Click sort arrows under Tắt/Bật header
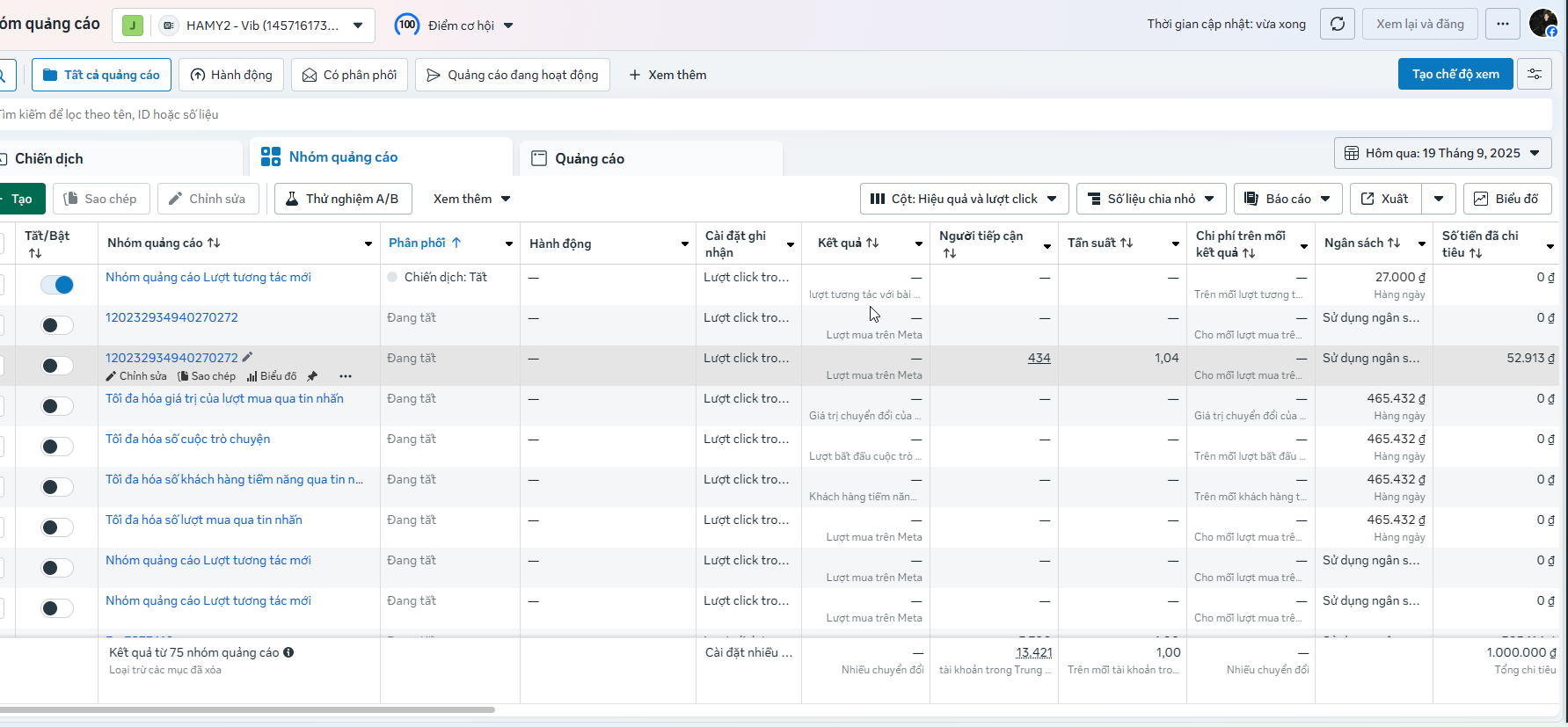This screenshot has width=1568, height=727. [35, 253]
